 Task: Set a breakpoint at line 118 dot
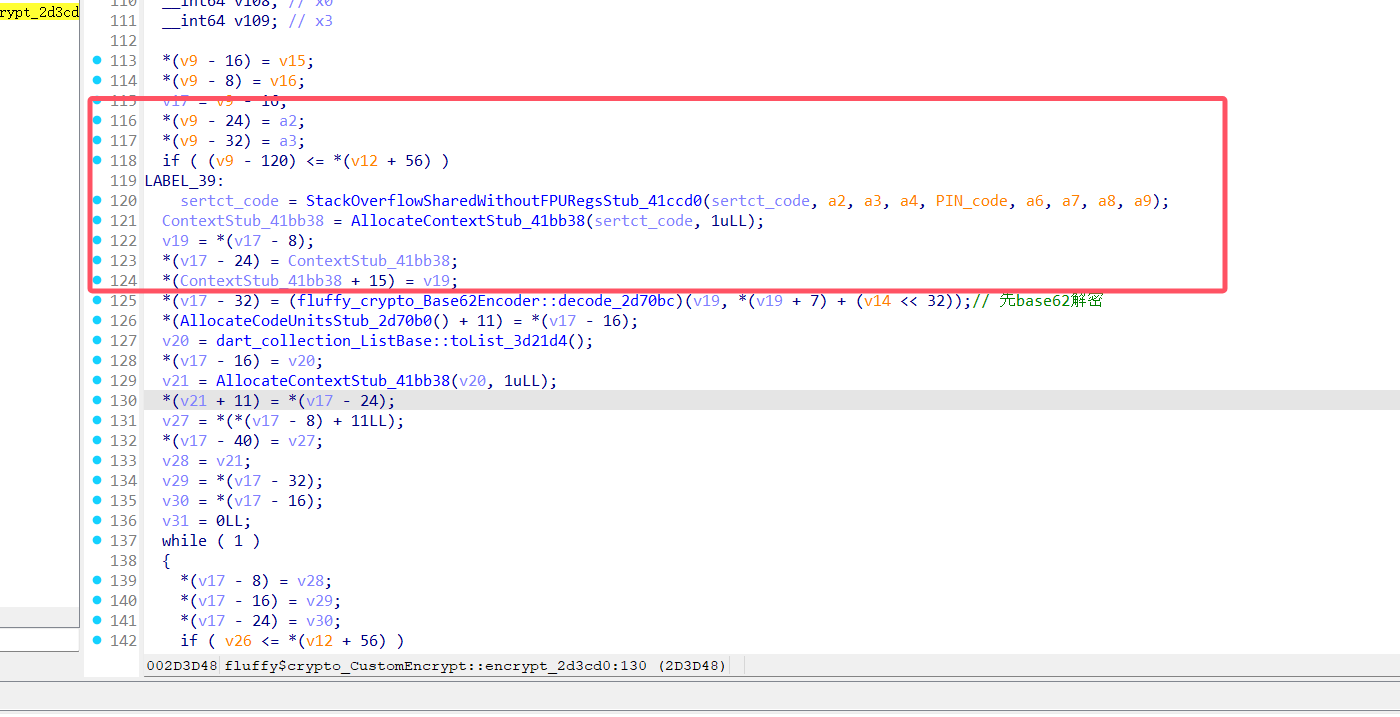pyautogui.click(x=96, y=161)
